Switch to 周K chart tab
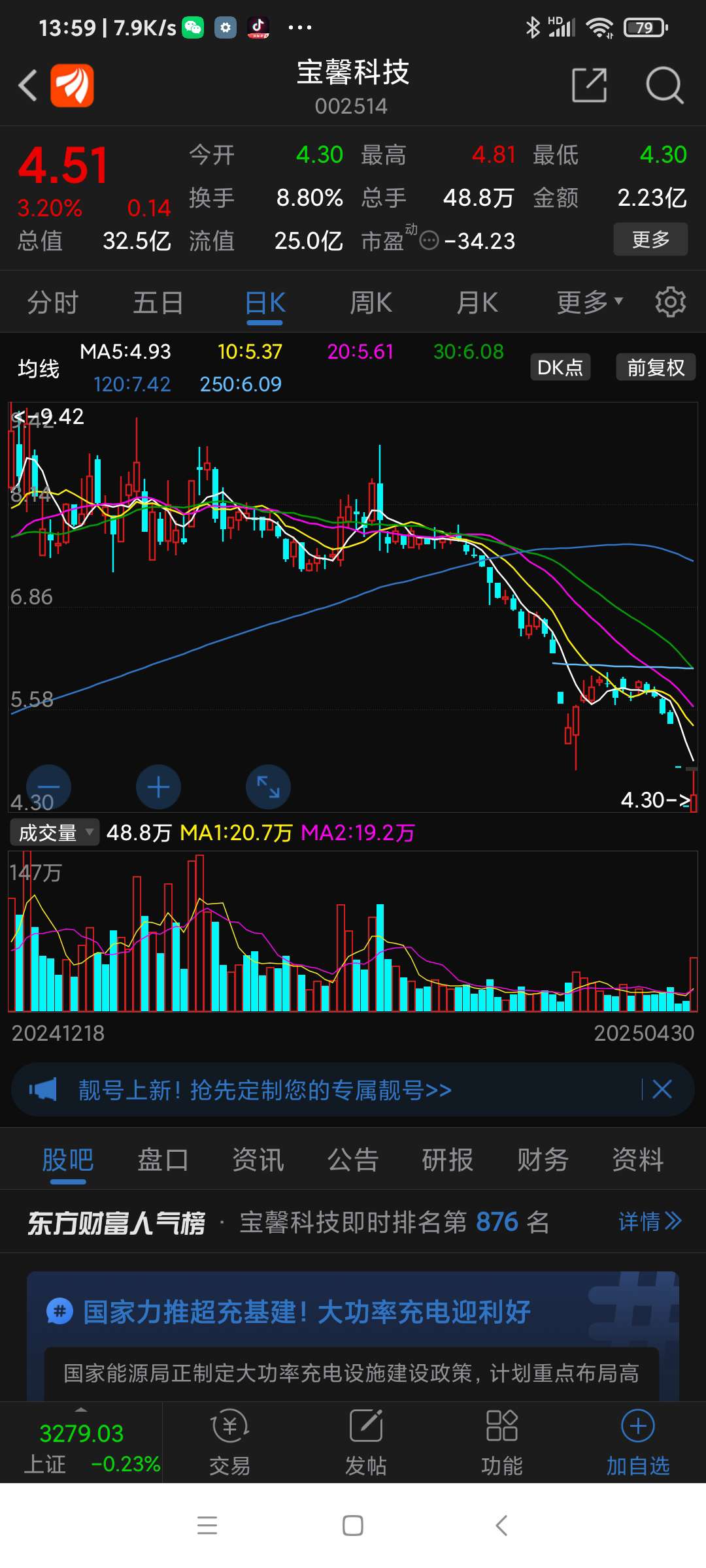 (x=371, y=302)
